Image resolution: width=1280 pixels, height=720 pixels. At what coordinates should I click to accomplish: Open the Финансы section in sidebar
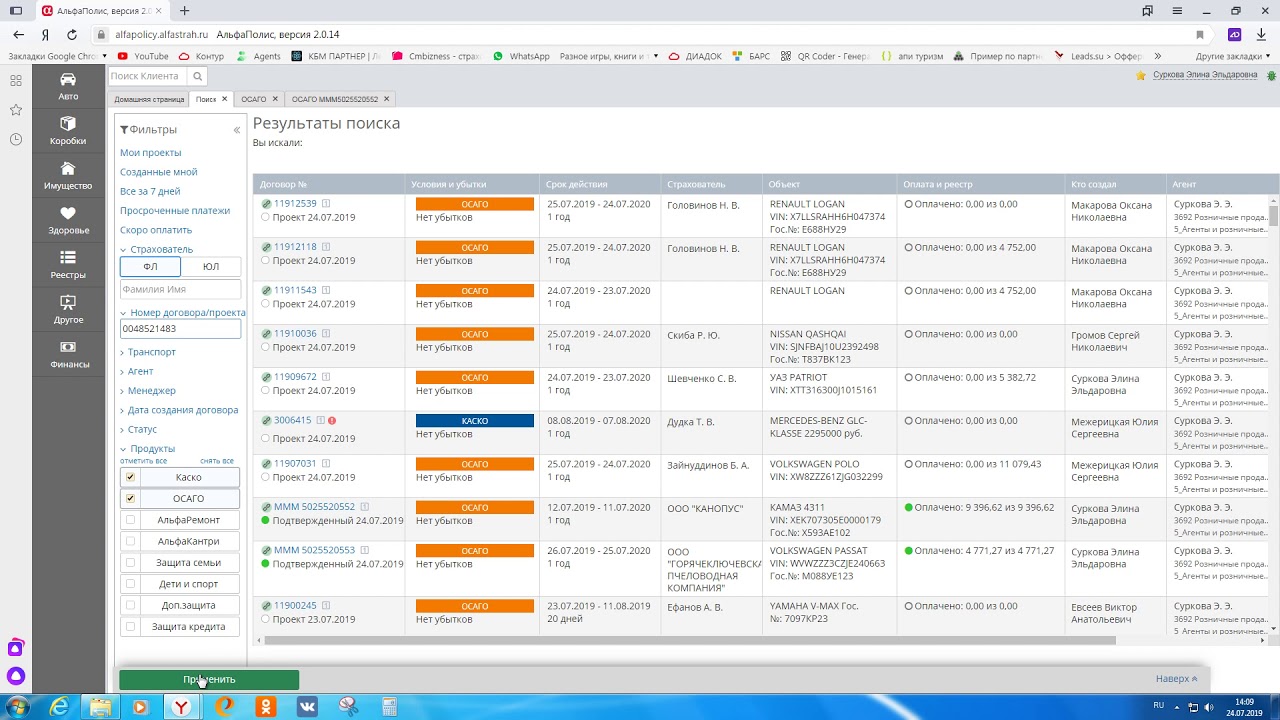pyautogui.click(x=67, y=354)
